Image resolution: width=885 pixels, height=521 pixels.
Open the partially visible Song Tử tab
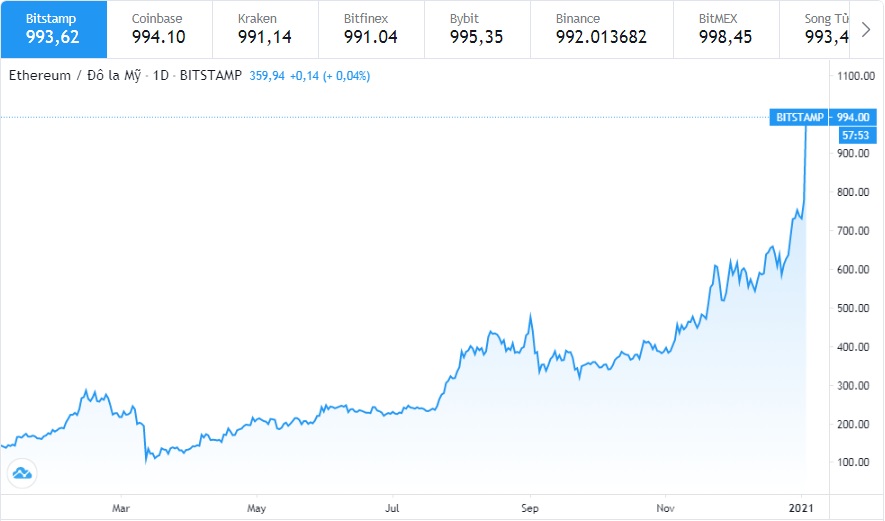click(814, 29)
